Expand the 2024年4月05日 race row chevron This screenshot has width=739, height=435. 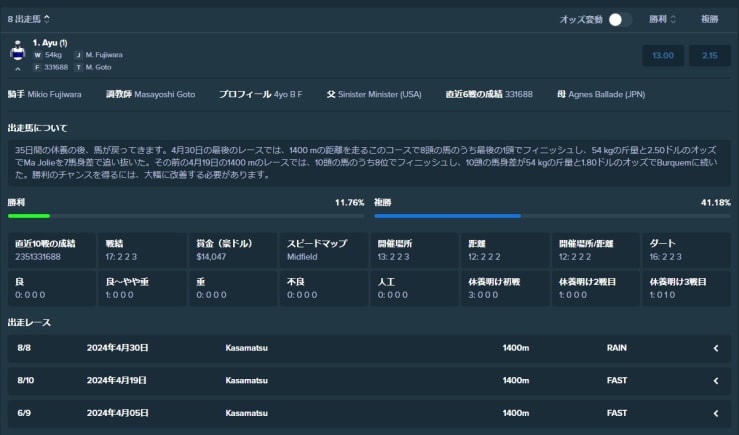pyautogui.click(x=715, y=413)
